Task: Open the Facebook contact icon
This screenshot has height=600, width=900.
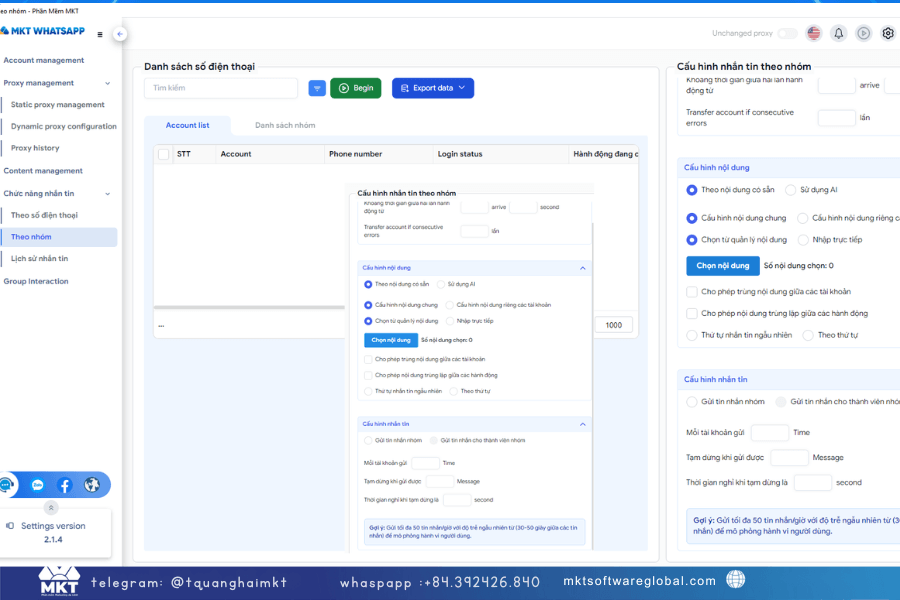Action: click(x=65, y=485)
